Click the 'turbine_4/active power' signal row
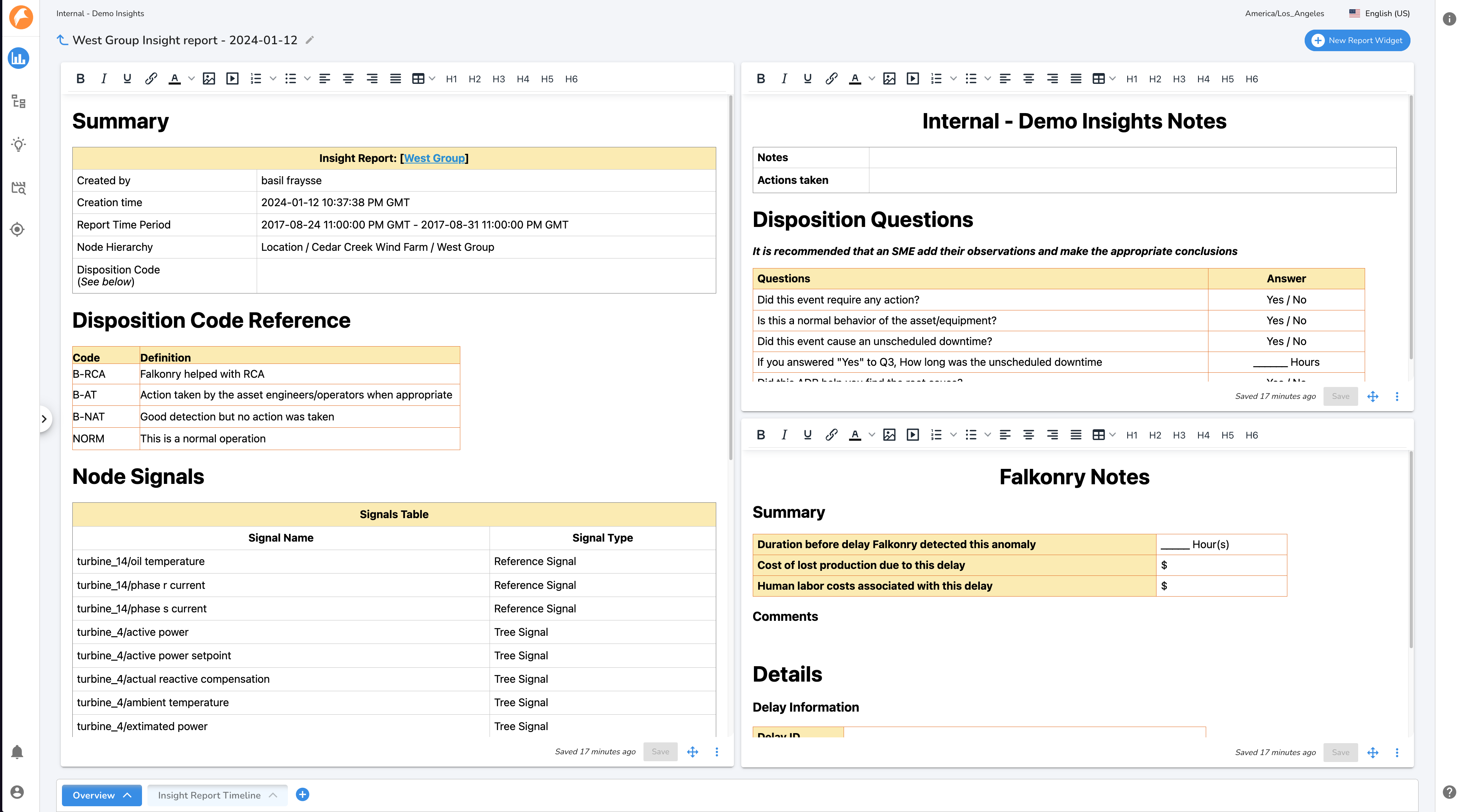 (394, 632)
